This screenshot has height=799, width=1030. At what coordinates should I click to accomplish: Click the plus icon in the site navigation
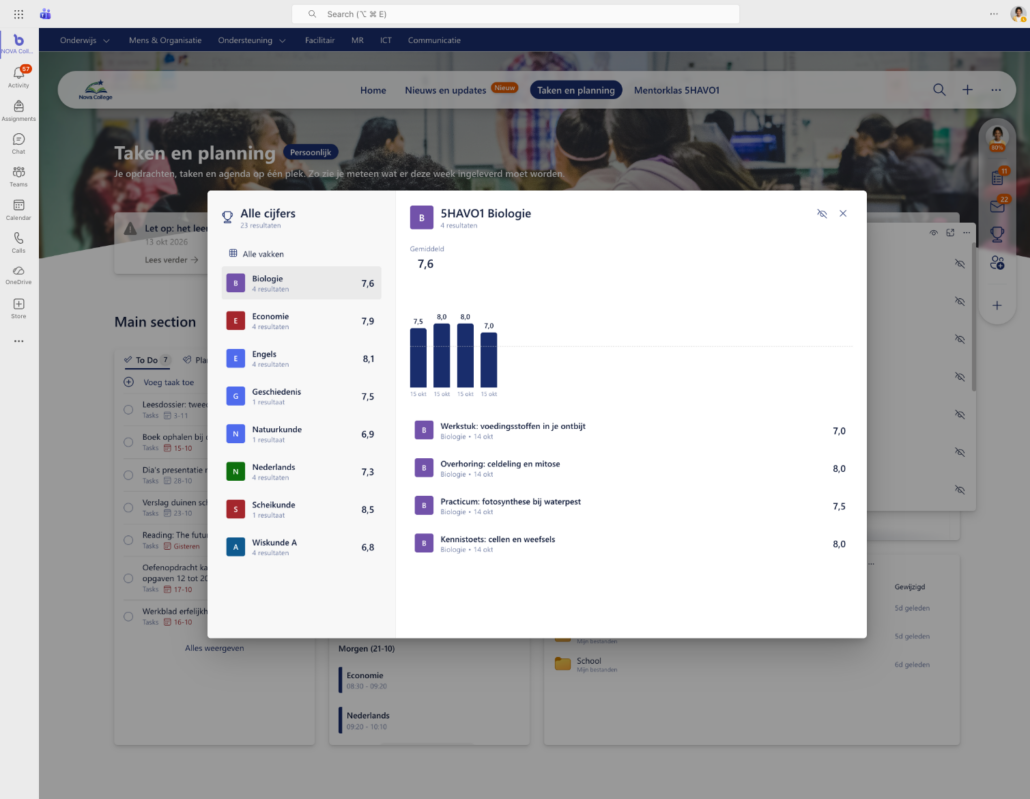point(968,90)
